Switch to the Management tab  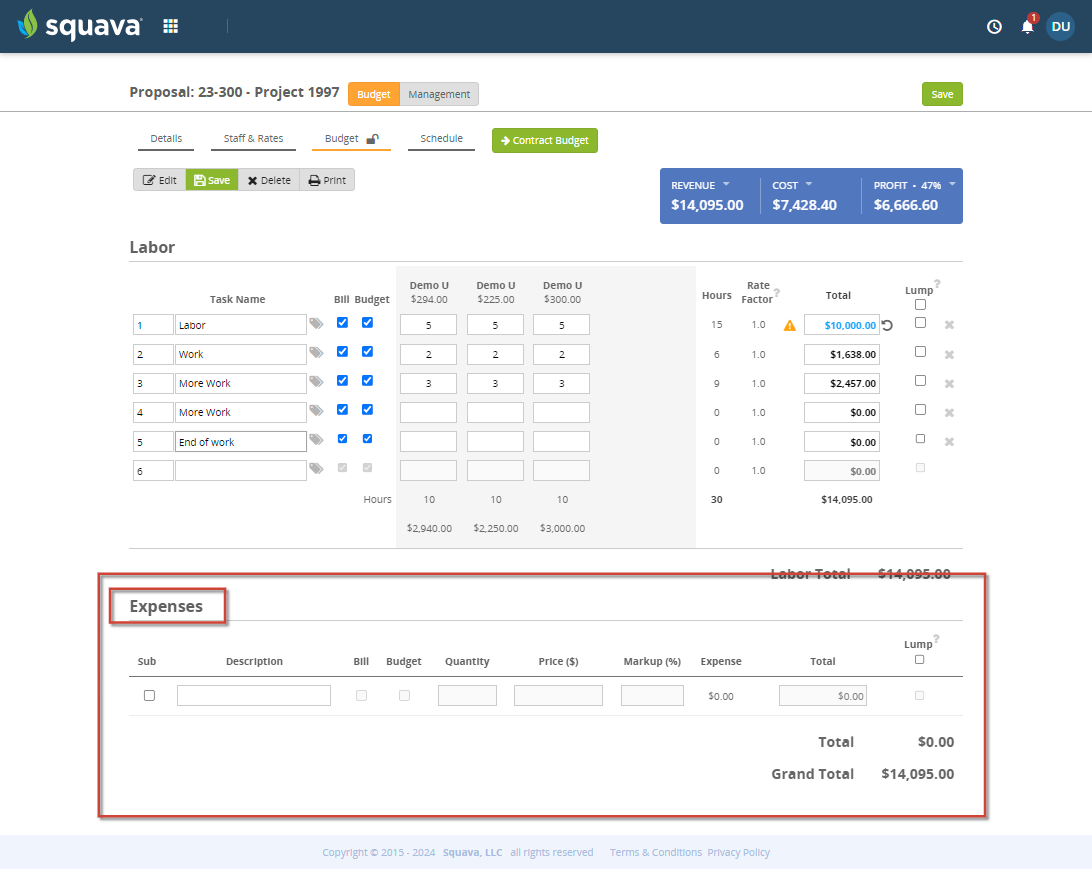point(437,93)
